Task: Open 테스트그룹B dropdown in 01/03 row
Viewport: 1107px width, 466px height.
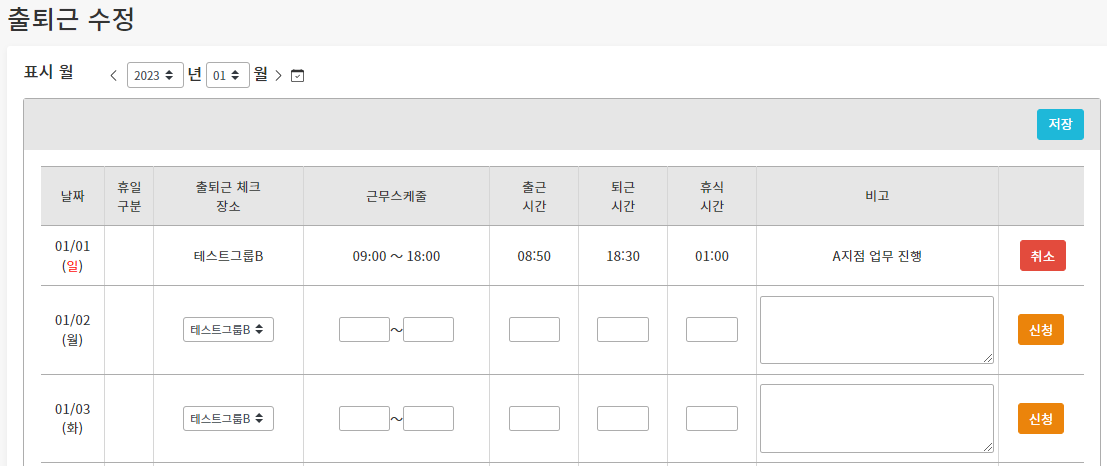Action: tap(228, 419)
